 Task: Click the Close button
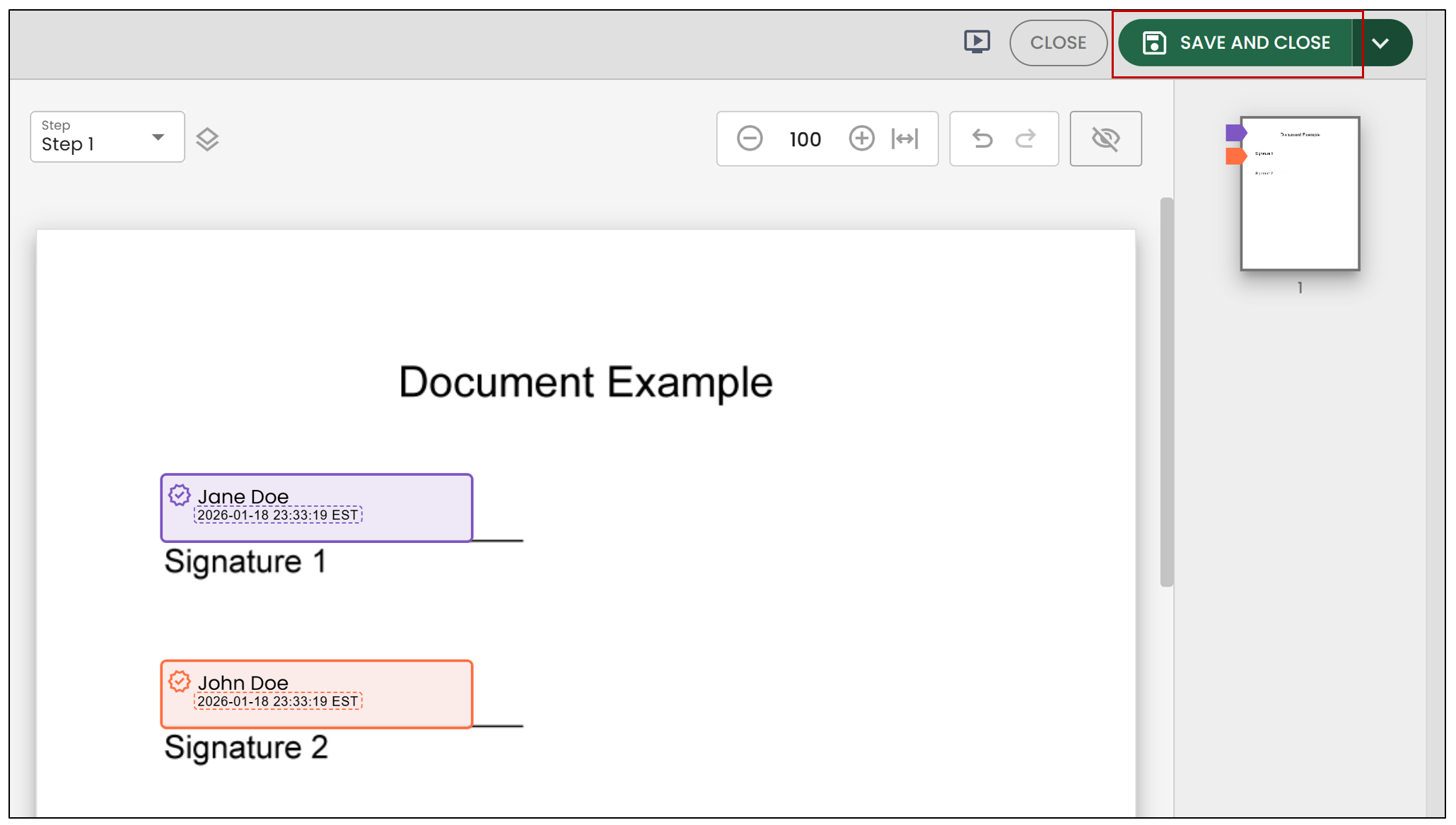pos(1058,43)
